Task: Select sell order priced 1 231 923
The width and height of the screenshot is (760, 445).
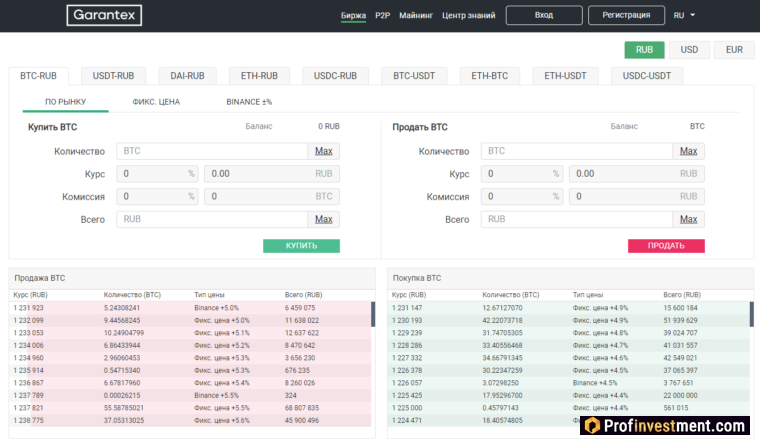Action: [x=190, y=308]
